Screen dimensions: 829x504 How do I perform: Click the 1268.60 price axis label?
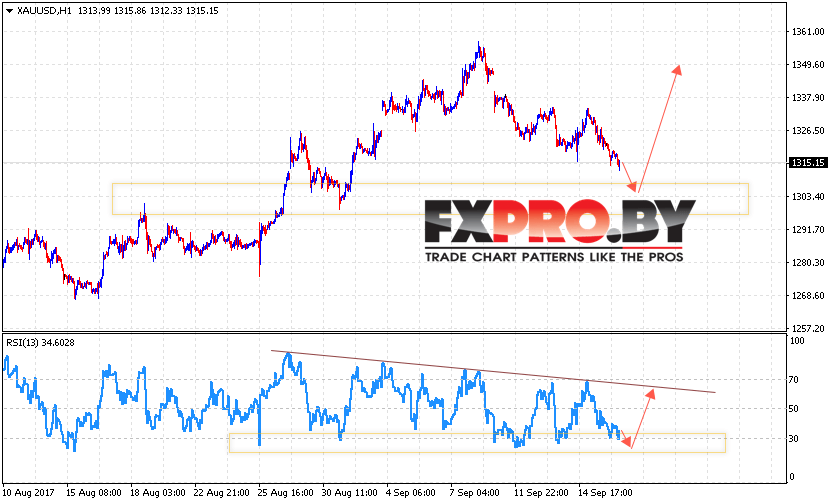tap(807, 295)
